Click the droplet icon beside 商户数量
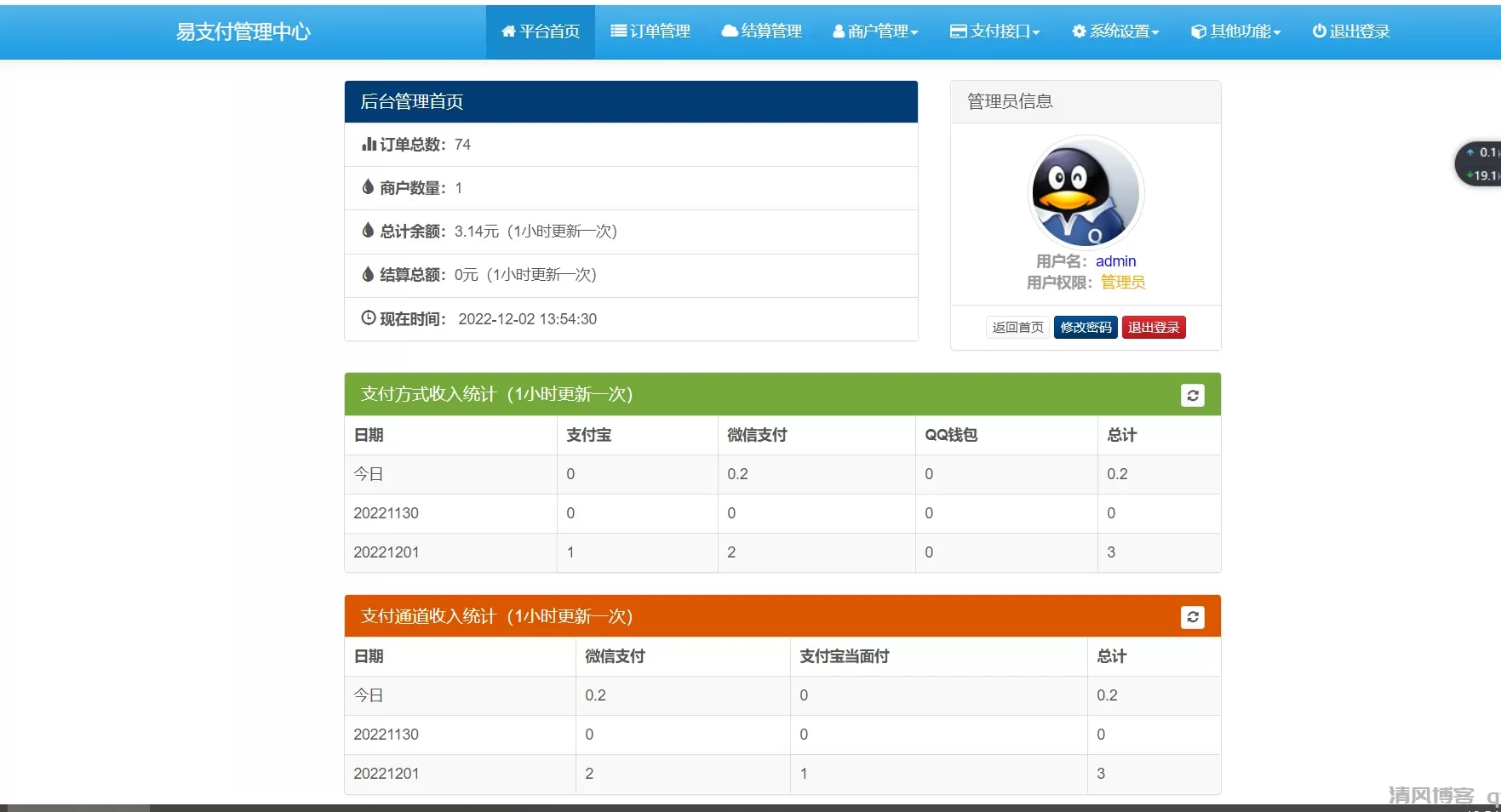Screen dimensions: 1501x812 coord(367,186)
